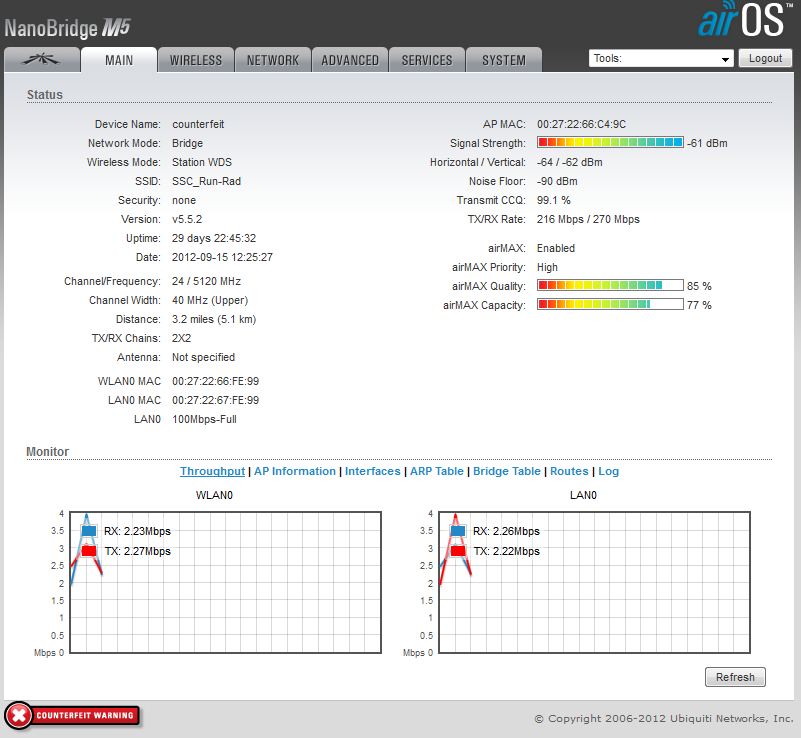Click the Channel Width value 40 MHz (Upper)

(210, 300)
